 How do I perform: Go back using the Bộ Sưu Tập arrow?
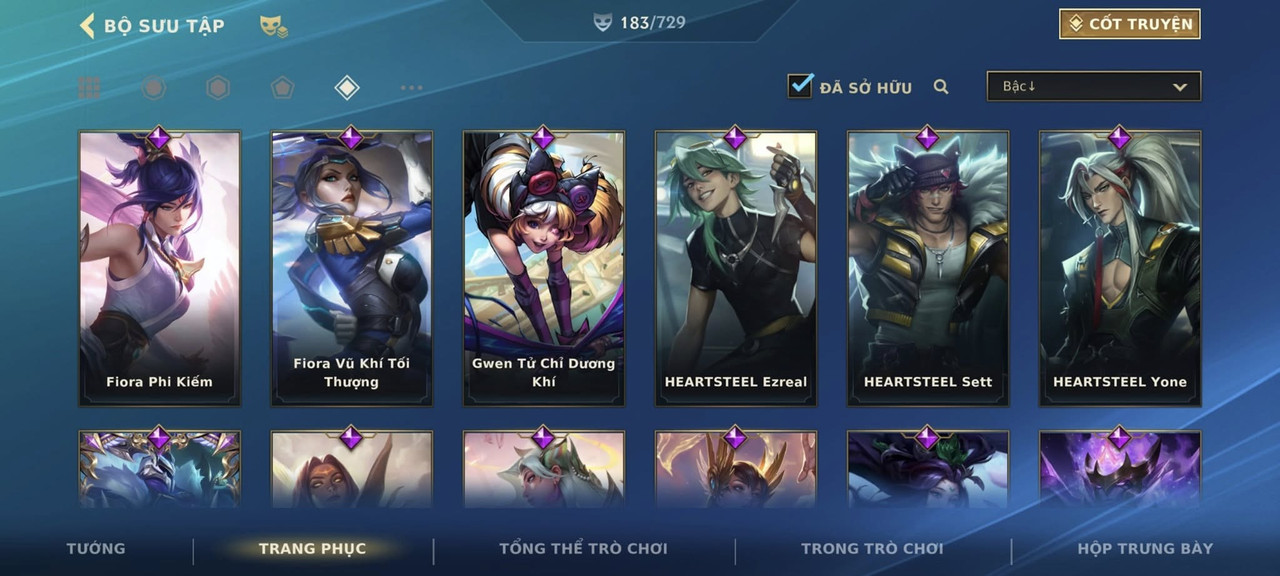pos(87,25)
